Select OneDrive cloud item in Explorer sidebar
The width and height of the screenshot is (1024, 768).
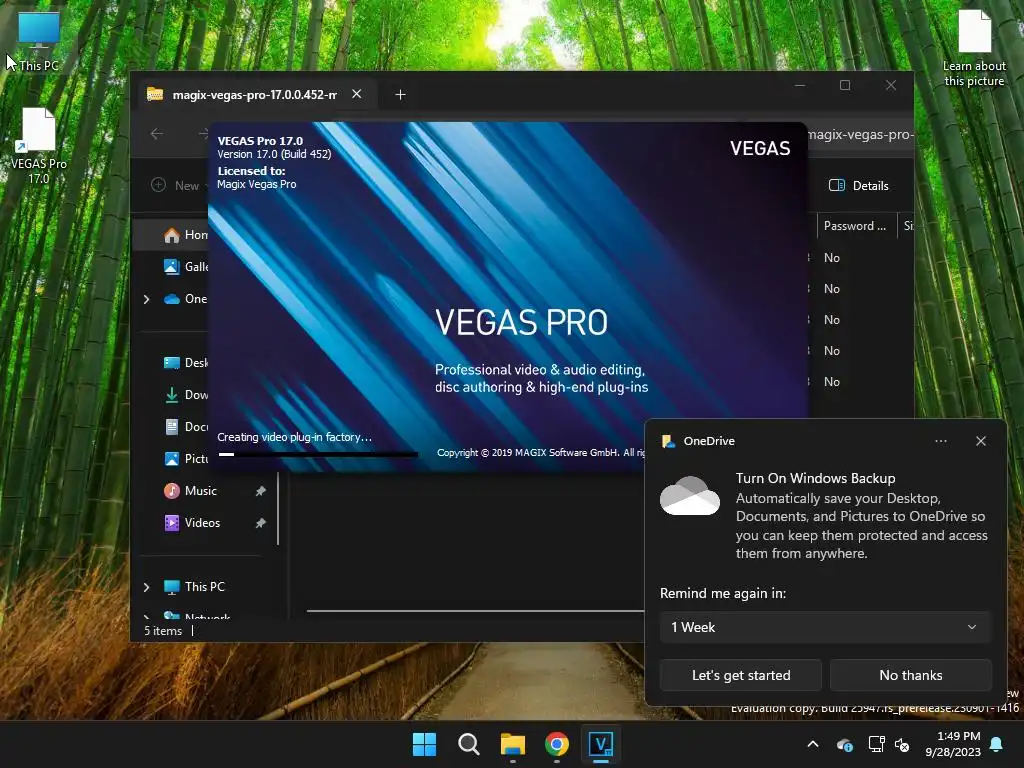pos(185,298)
